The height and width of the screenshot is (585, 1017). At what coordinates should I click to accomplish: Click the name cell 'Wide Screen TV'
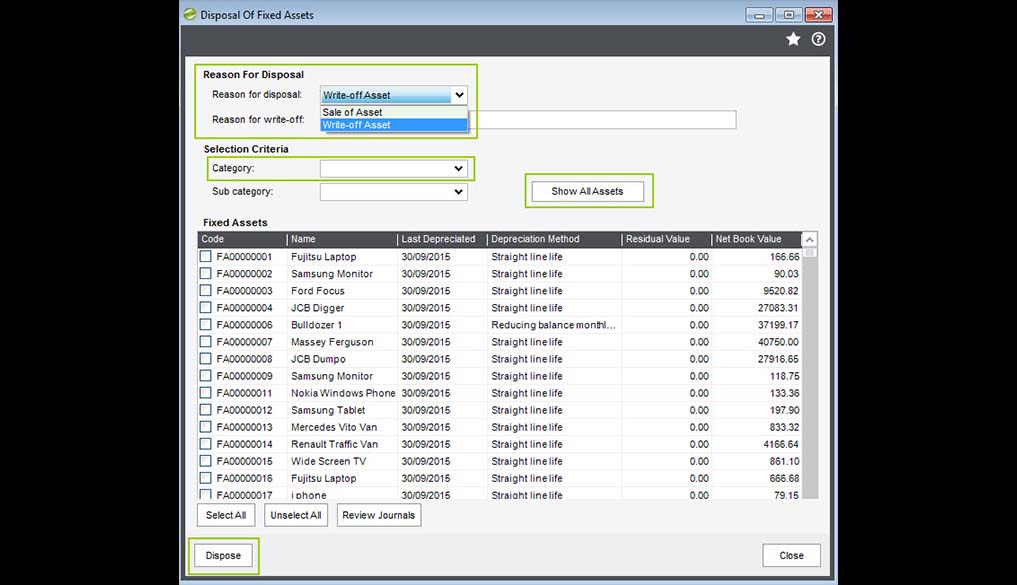(328, 462)
